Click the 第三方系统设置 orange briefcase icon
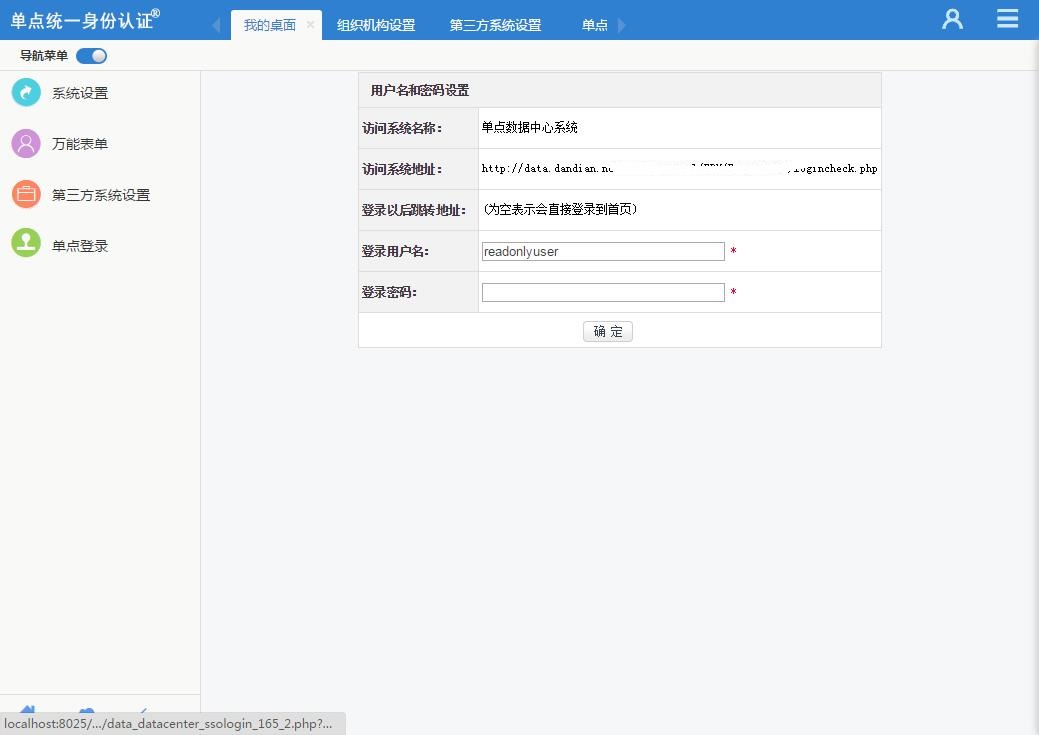1039x735 pixels. point(27,194)
